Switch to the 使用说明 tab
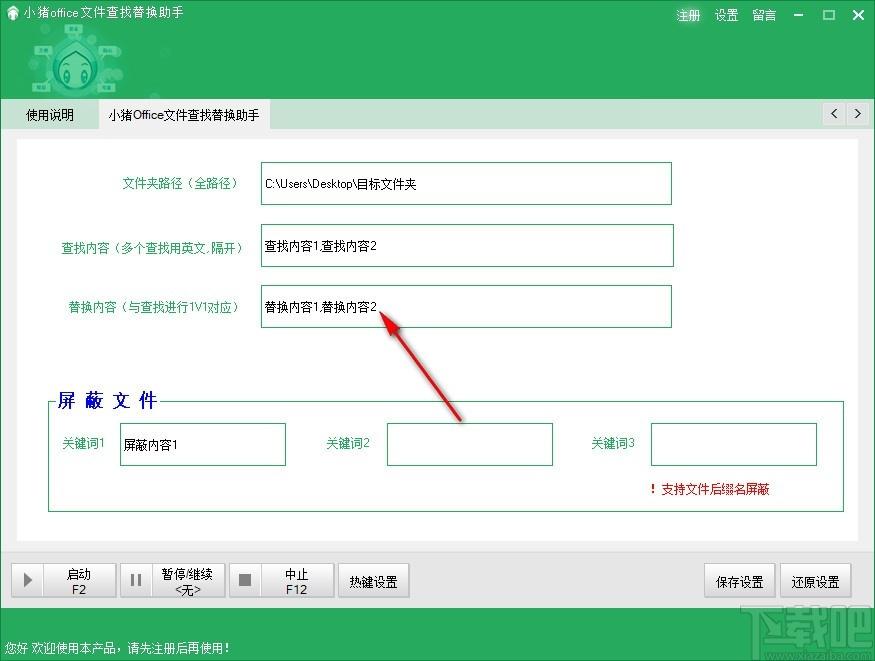 tap(50, 115)
